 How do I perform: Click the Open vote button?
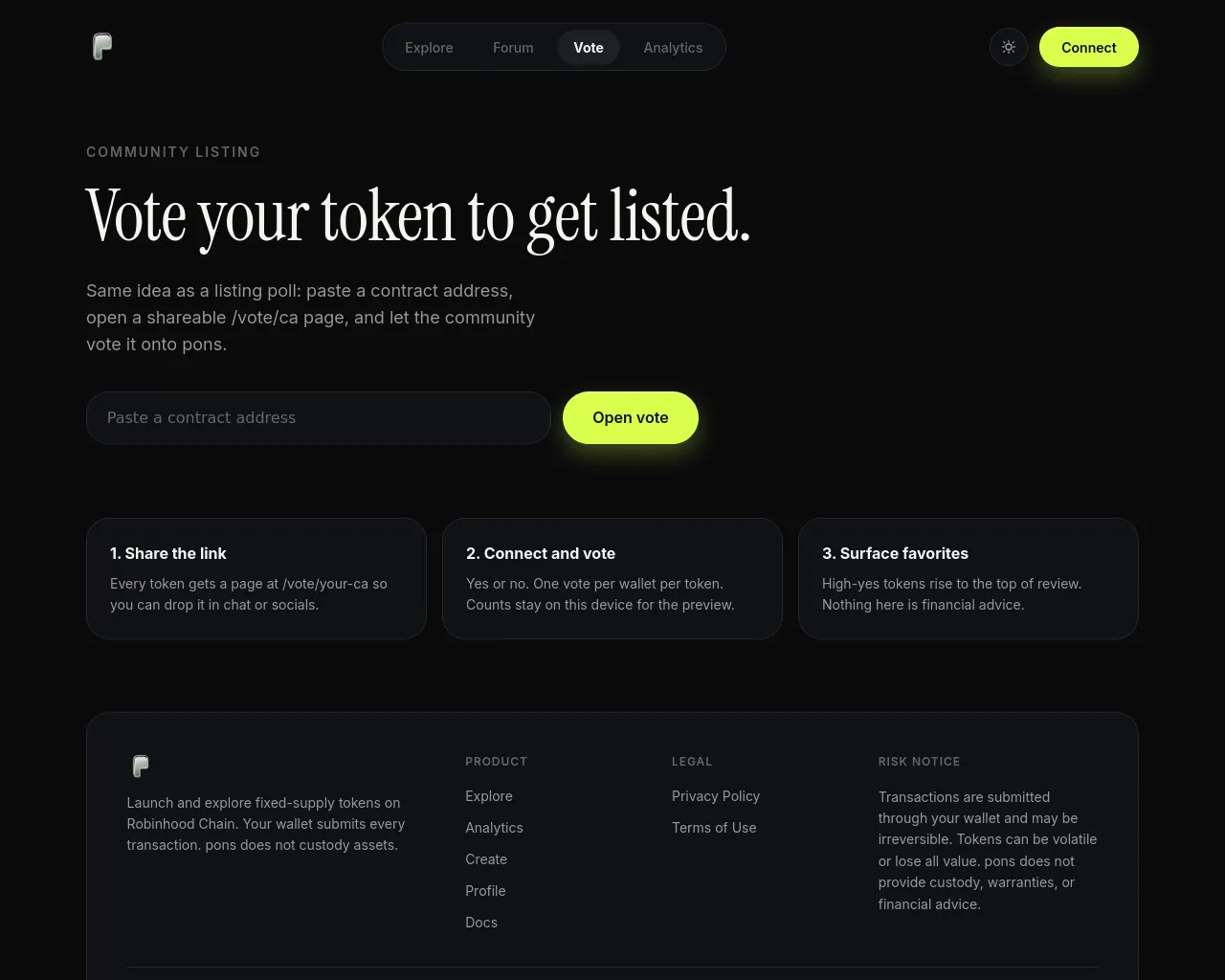[631, 417]
